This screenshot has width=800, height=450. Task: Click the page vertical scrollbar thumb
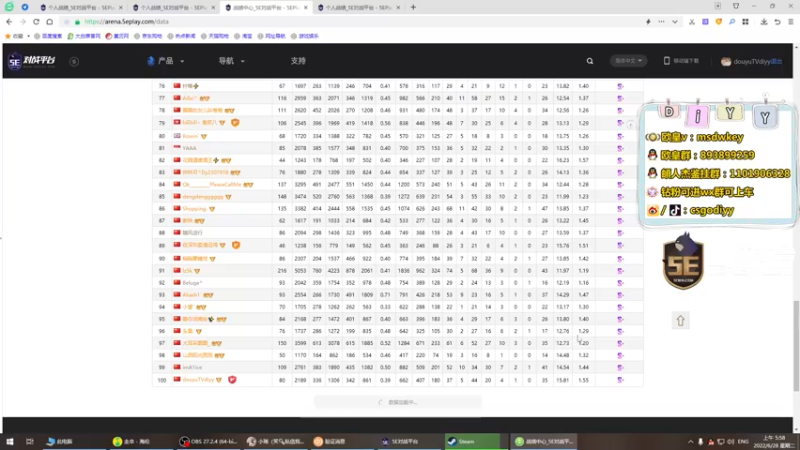coord(796,346)
